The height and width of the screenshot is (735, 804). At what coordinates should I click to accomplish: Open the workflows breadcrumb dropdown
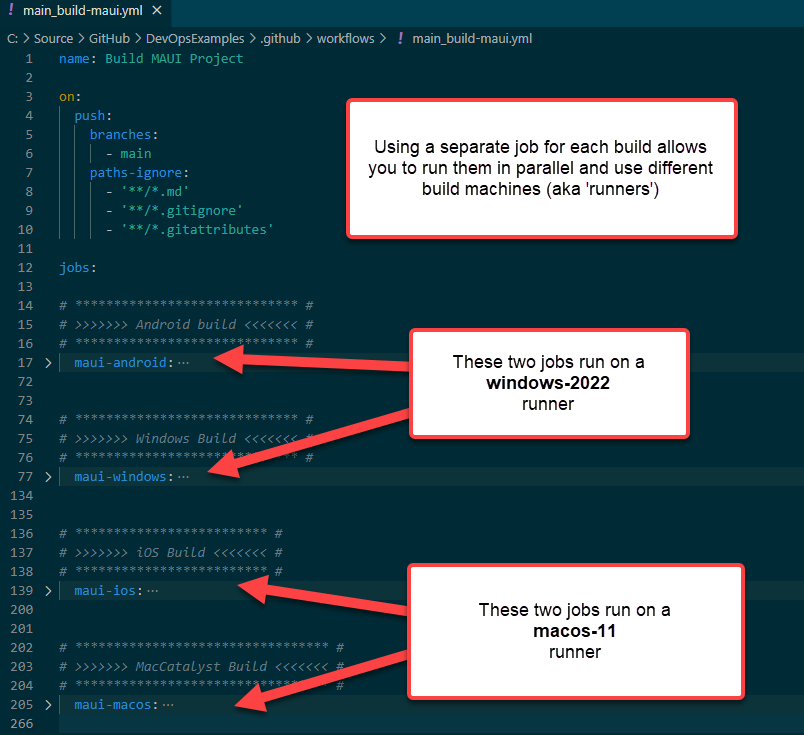(x=345, y=38)
